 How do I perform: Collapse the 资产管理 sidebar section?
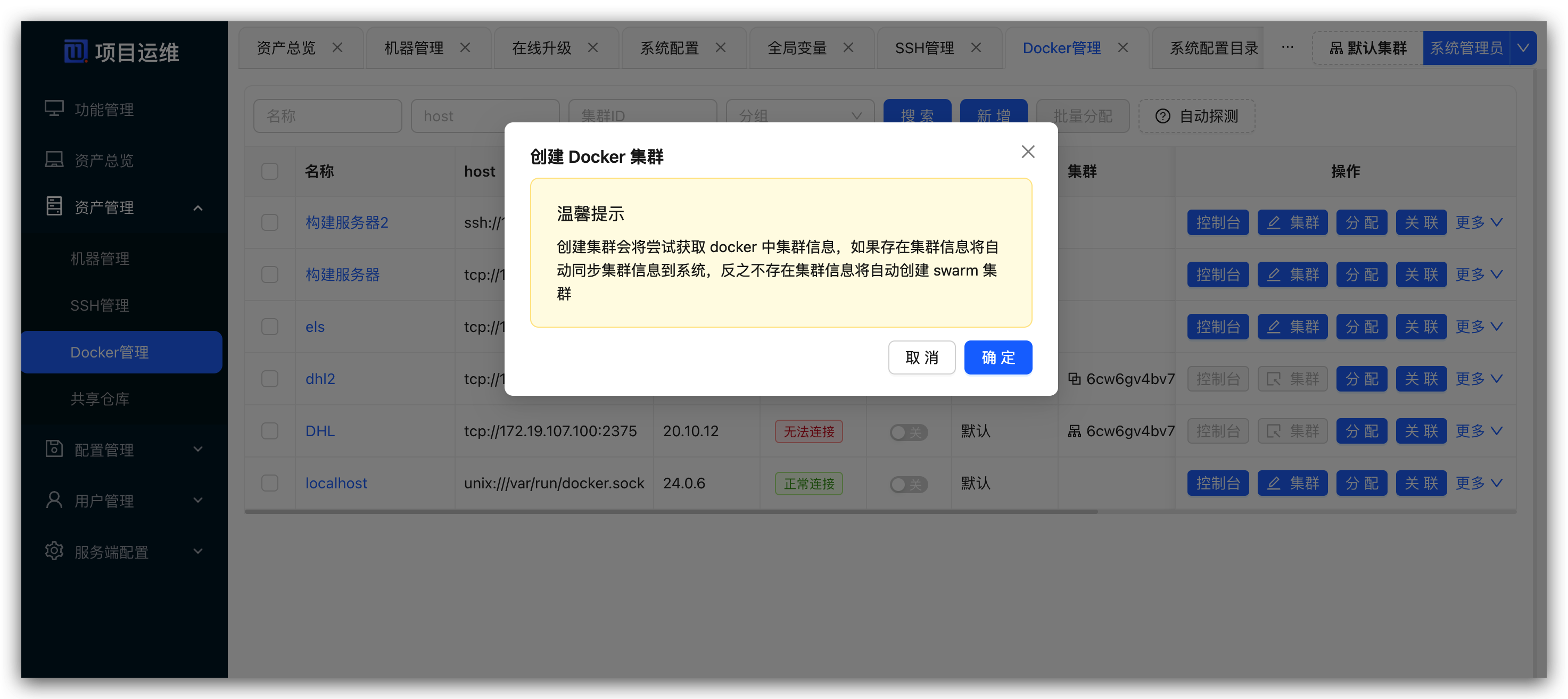(197, 207)
